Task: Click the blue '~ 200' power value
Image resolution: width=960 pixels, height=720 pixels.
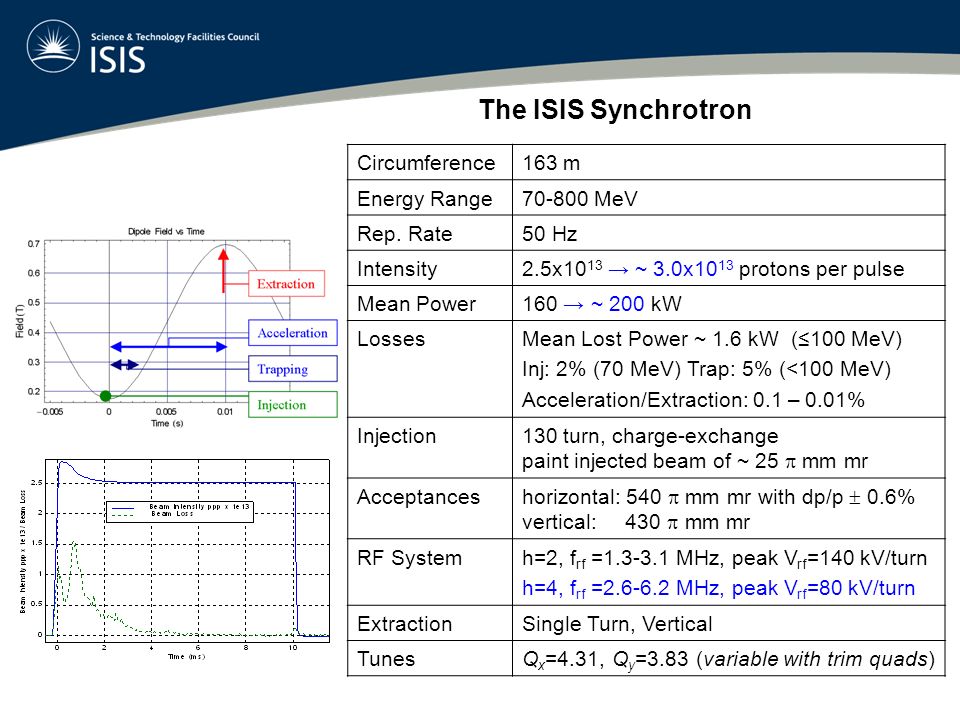Action: [x=617, y=304]
